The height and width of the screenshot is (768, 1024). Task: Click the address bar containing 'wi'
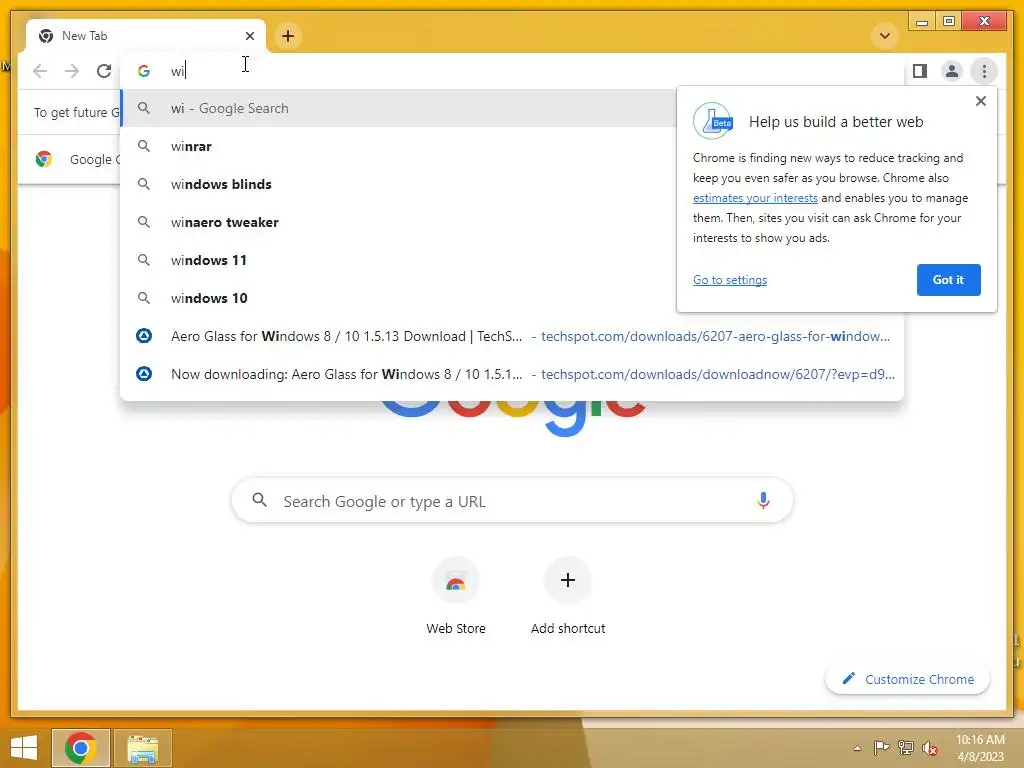pyautogui.click(x=512, y=71)
